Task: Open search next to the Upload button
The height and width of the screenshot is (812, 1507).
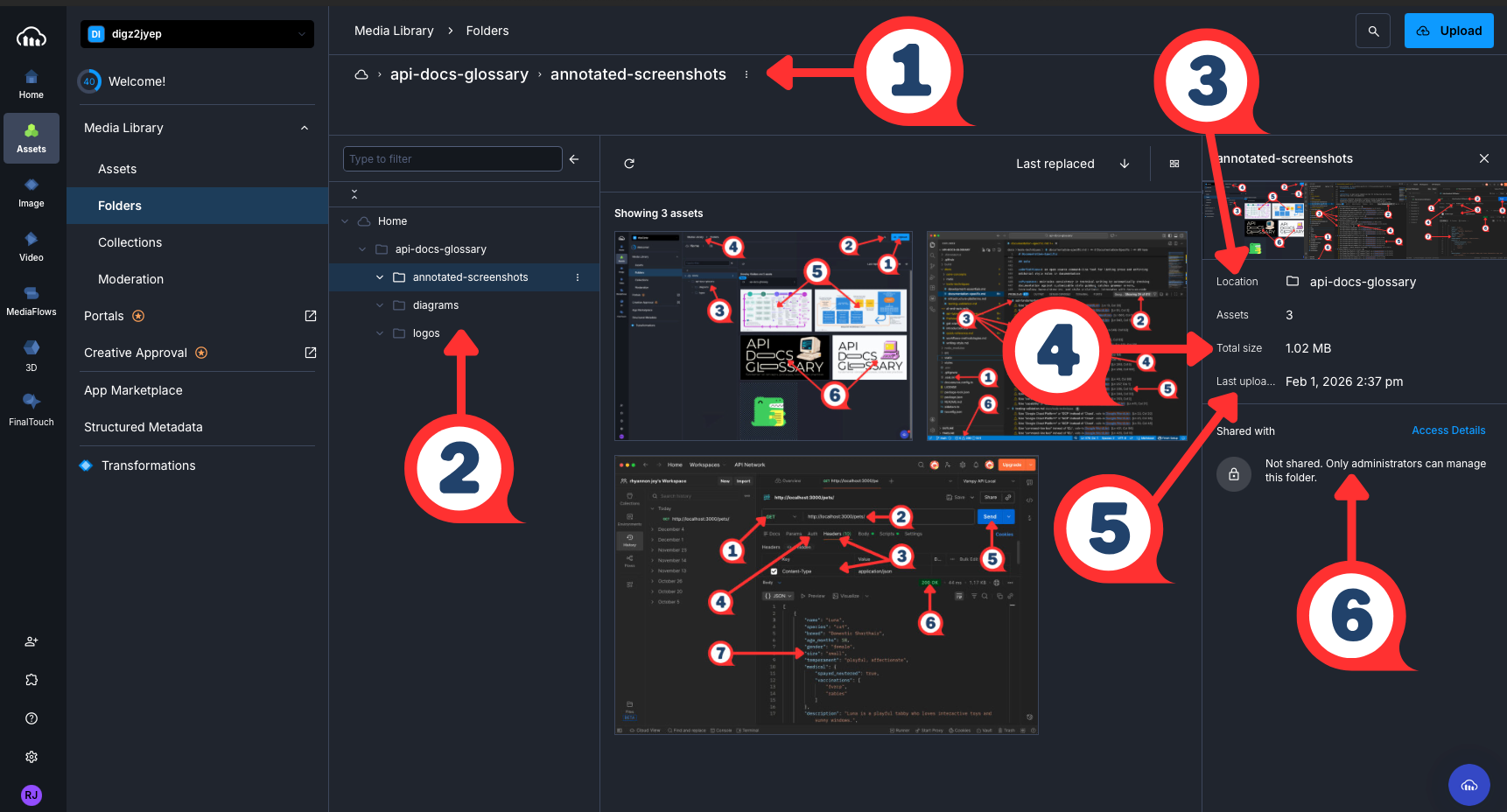Action: pyautogui.click(x=1373, y=30)
